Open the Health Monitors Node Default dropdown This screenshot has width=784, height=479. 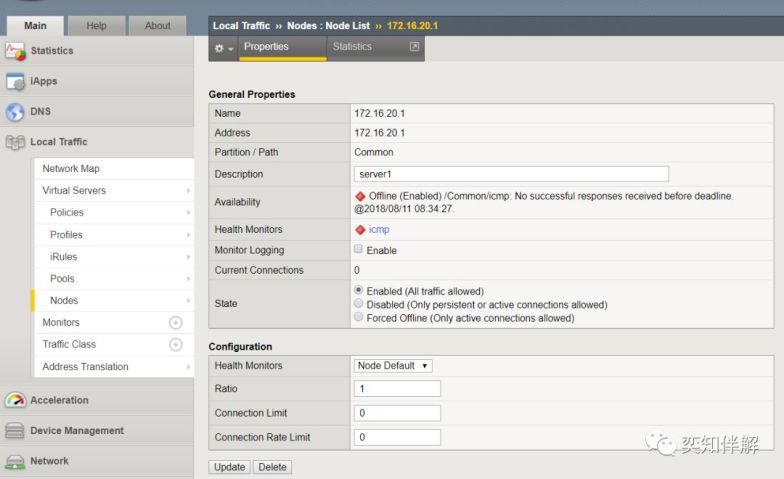coord(393,366)
